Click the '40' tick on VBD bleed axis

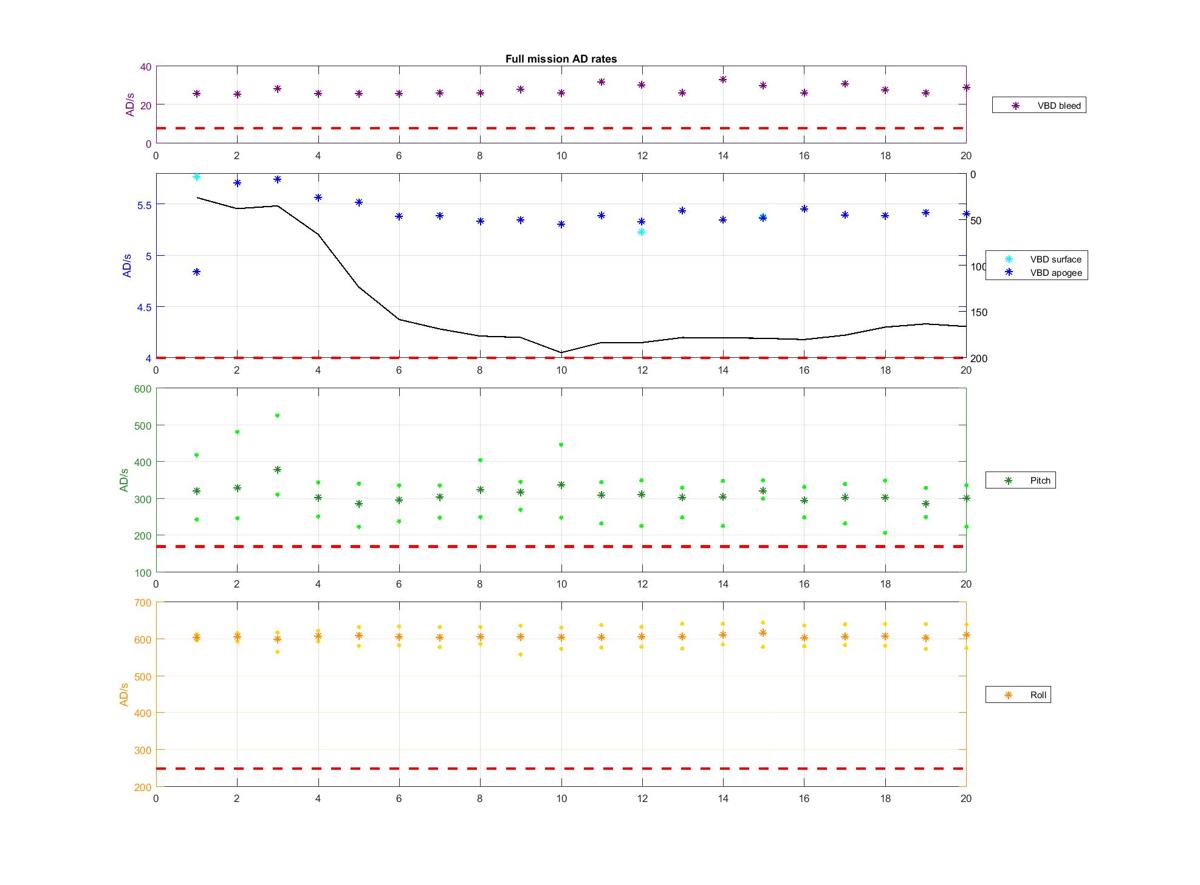(x=145, y=67)
